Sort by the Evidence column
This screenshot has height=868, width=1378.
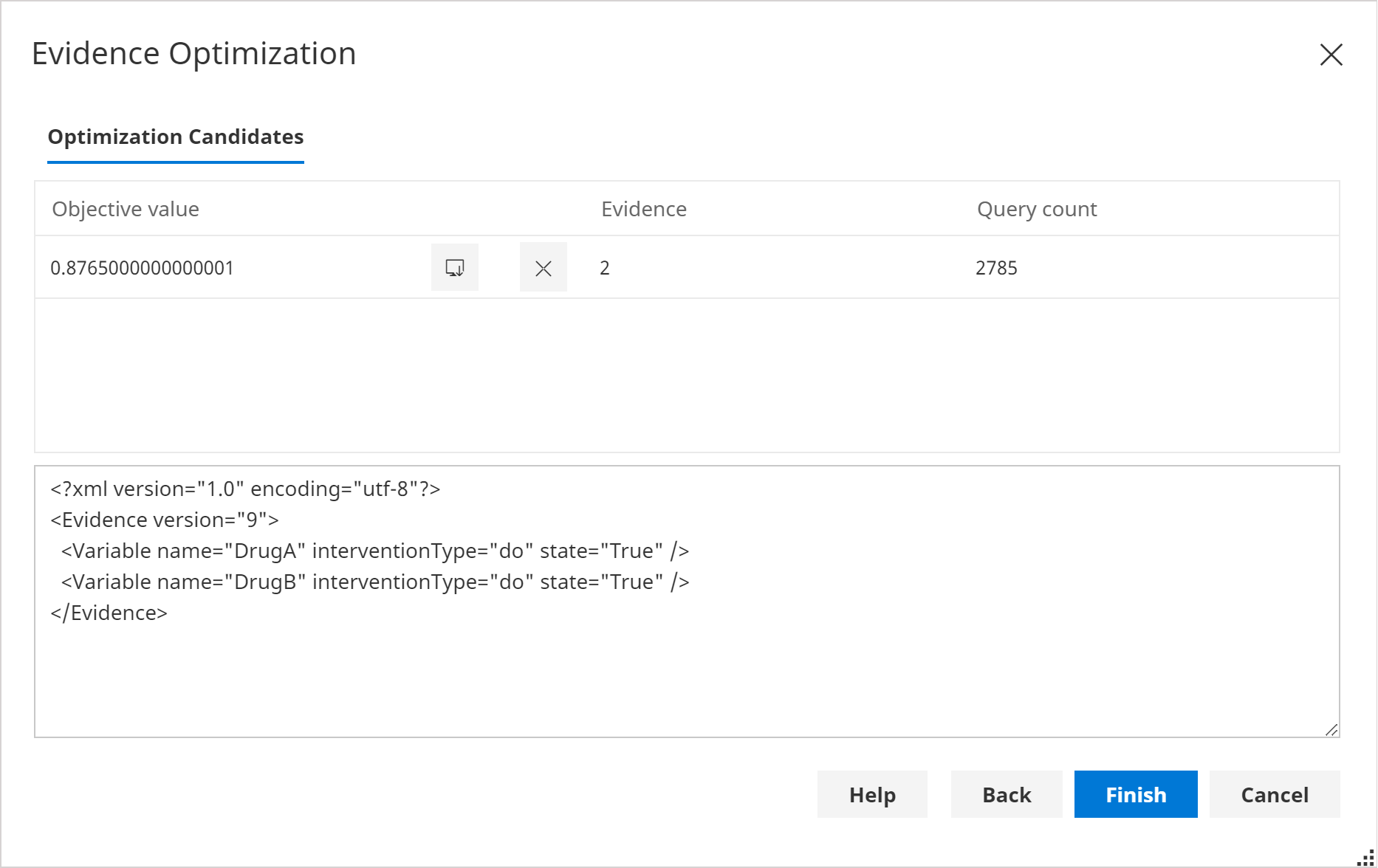pos(643,209)
